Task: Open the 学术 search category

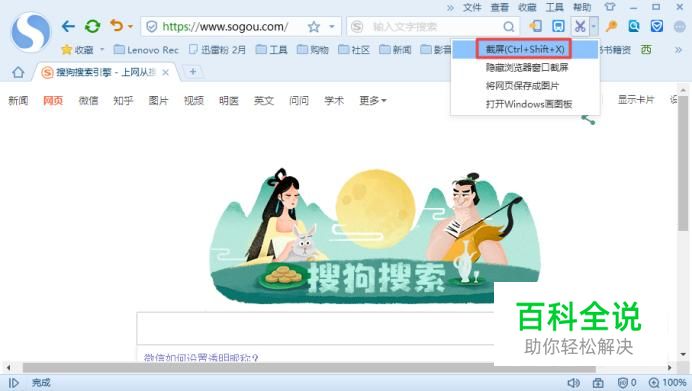Action: point(334,101)
